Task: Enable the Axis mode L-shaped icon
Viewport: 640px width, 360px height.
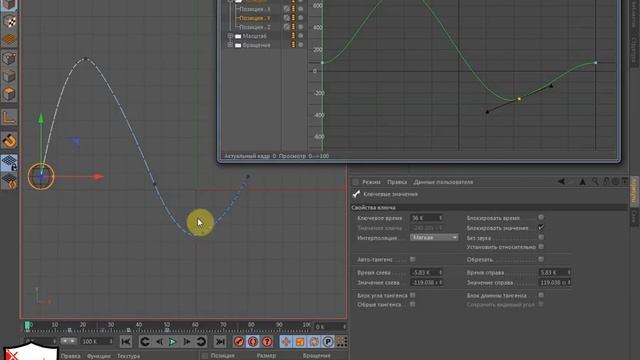Action: point(9,118)
